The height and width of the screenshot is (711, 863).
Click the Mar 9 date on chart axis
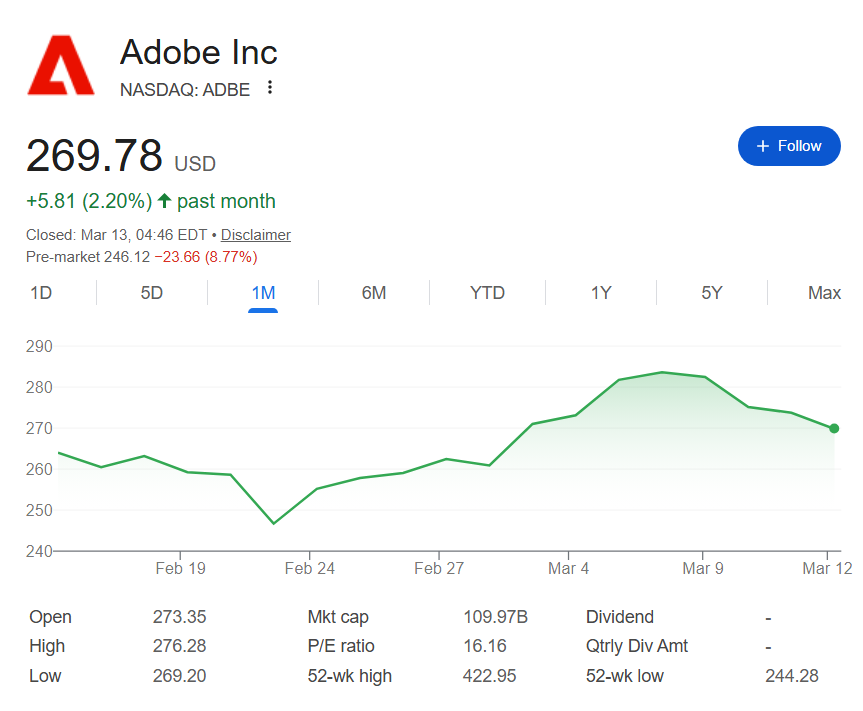(703, 569)
